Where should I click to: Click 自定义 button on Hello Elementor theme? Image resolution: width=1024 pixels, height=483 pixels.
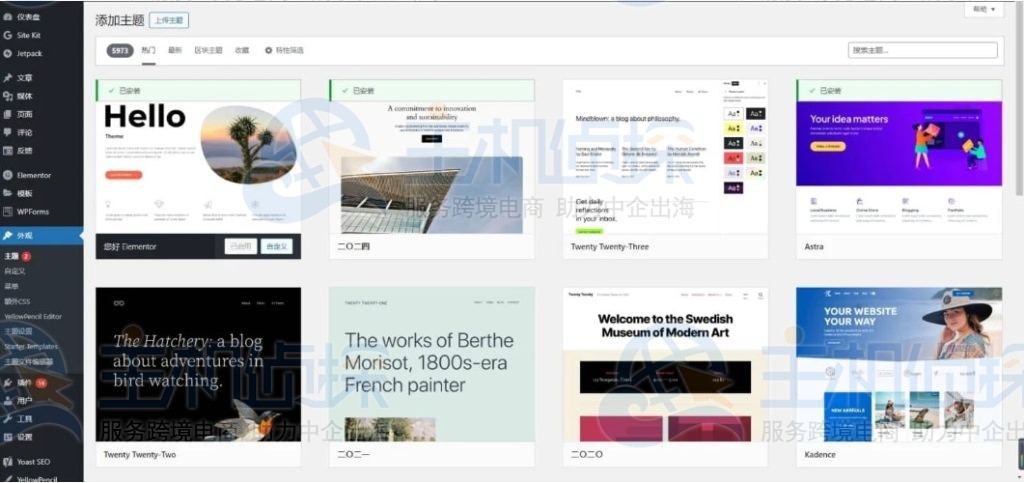pos(275,246)
